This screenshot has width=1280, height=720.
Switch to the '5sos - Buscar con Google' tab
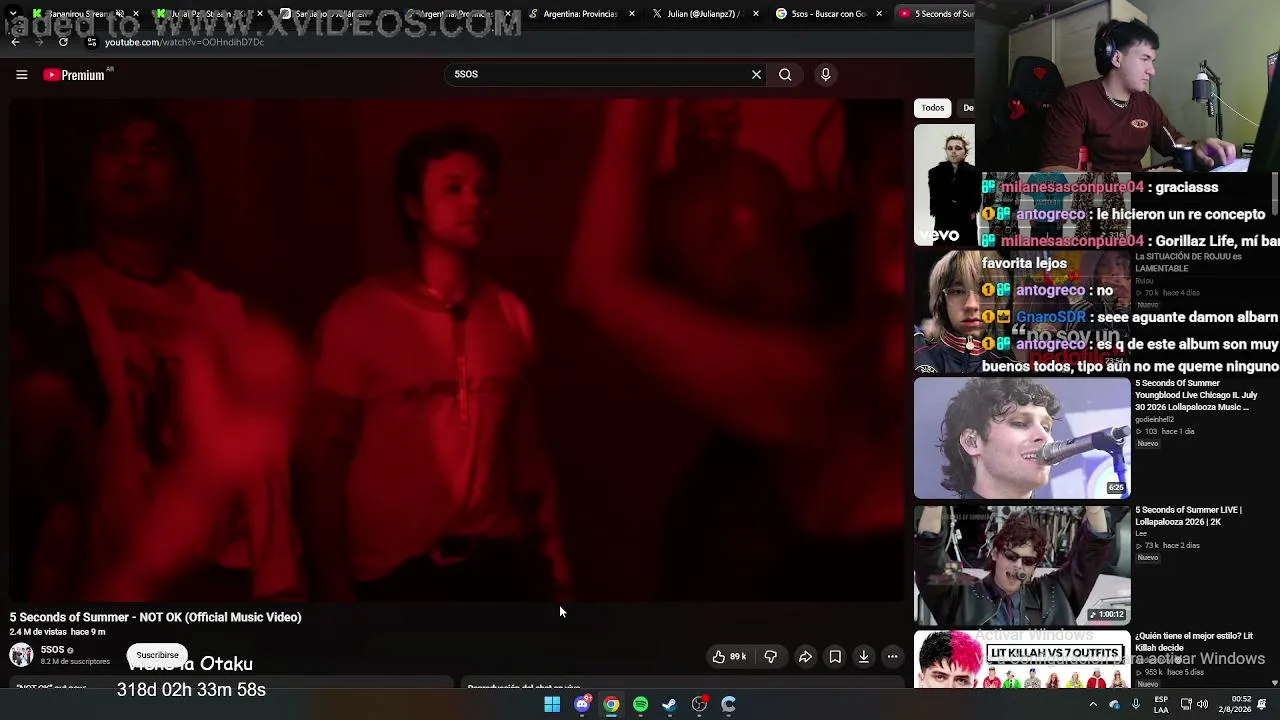click(x=828, y=14)
